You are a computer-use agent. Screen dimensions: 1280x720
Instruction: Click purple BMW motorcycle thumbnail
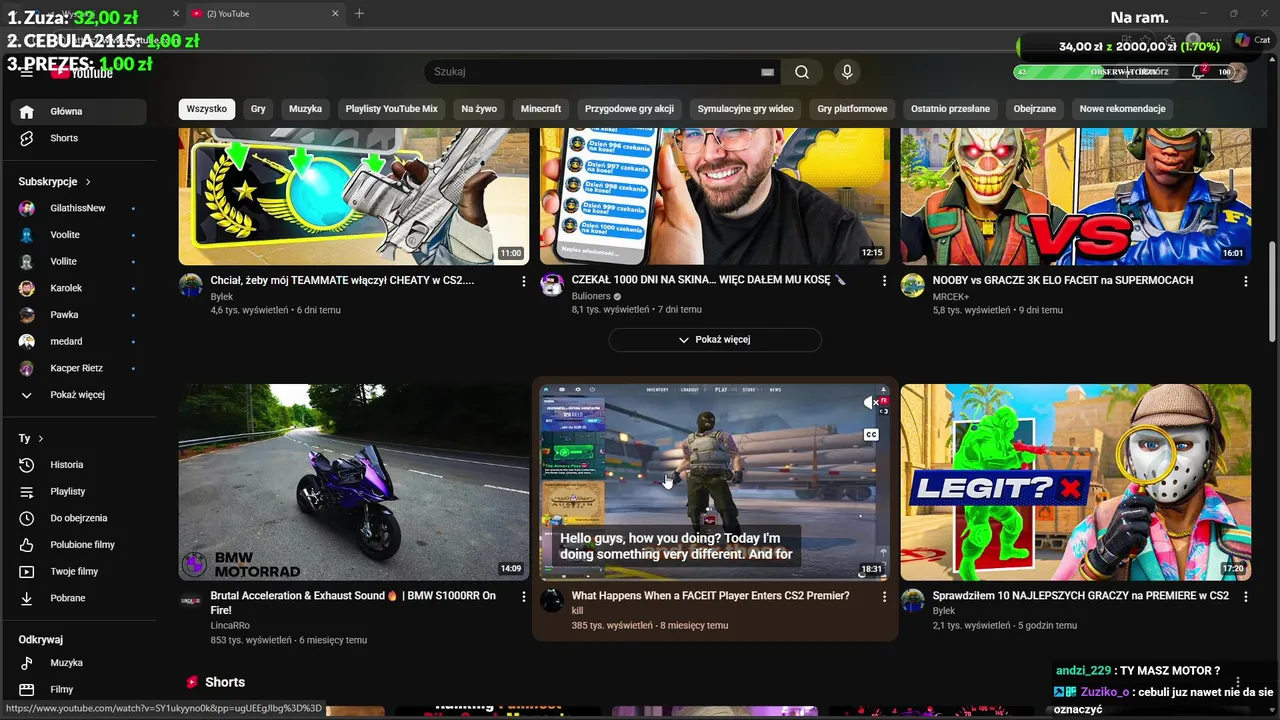click(x=354, y=482)
